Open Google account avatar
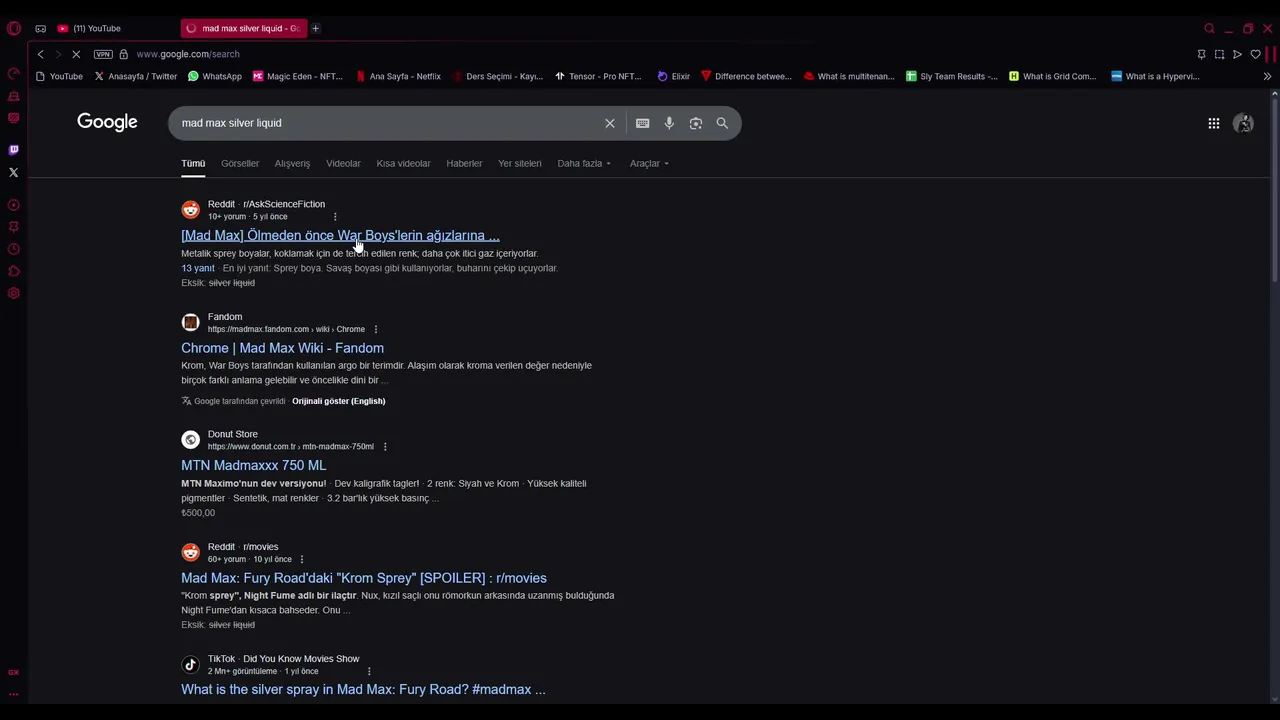1280x720 pixels. [1243, 123]
